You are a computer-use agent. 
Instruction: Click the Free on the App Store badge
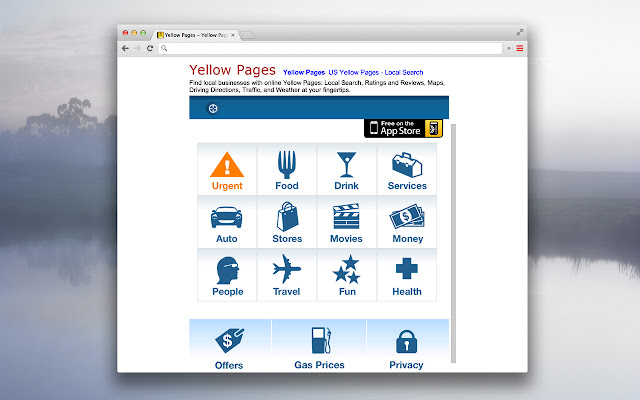point(403,128)
